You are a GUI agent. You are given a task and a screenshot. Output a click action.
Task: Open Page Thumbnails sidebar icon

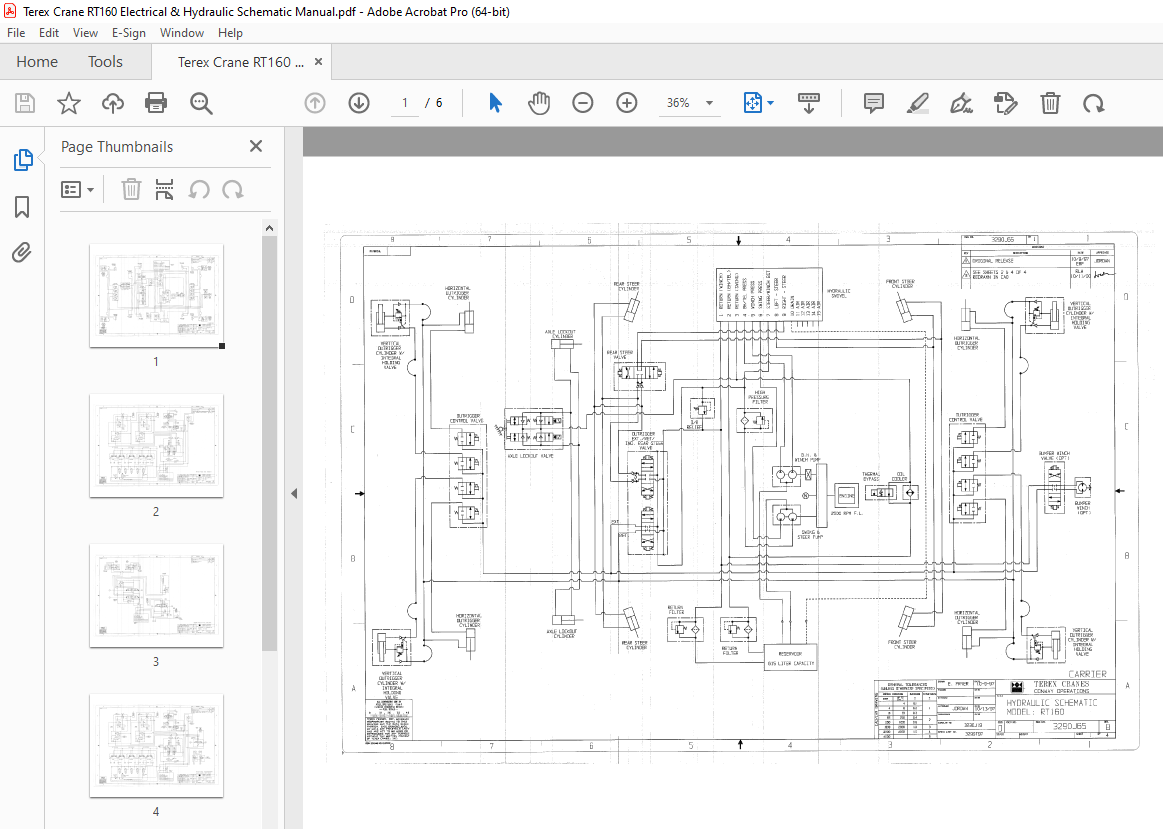click(x=22, y=159)
